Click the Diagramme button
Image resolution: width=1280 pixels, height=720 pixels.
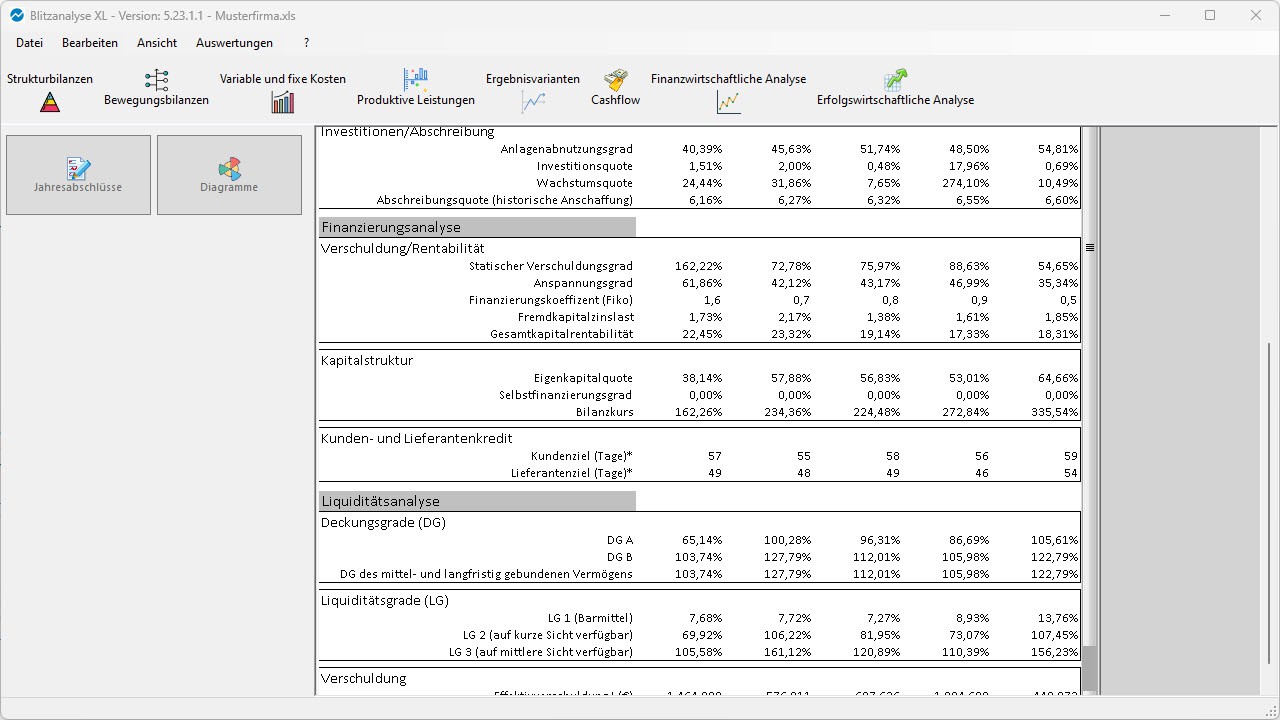point(229,175)
